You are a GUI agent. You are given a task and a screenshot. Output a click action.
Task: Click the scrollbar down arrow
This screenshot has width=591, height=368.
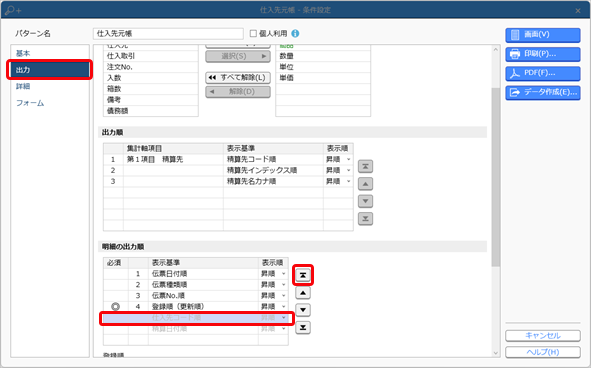click(x=496, y=353)
